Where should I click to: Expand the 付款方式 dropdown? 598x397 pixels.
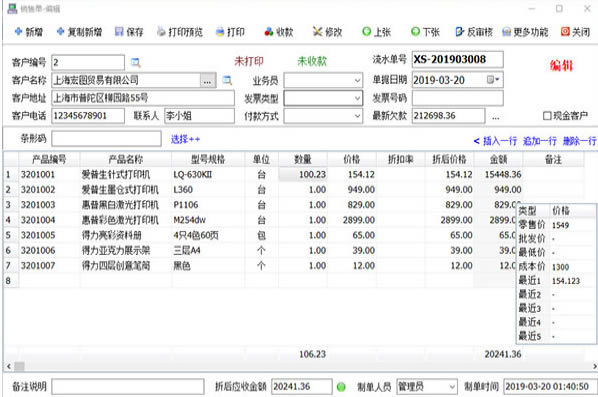point(357,116)
